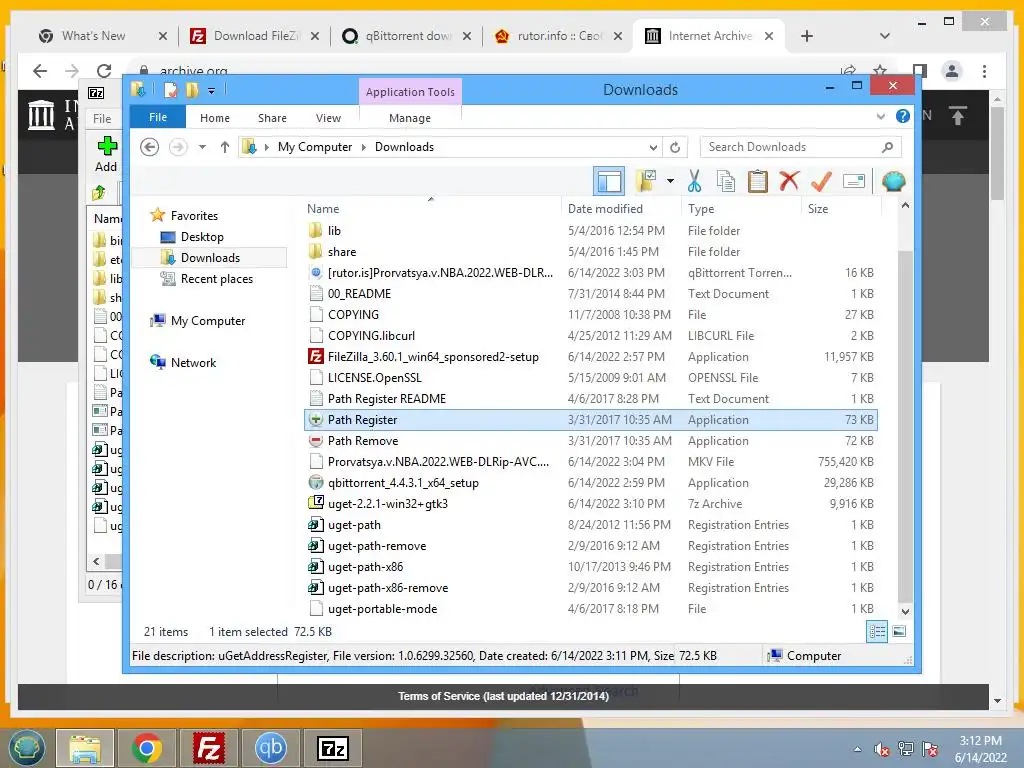Toggle the preview pane layout icon
Viewport: 1024px width, 768px height.
point(609,181)
